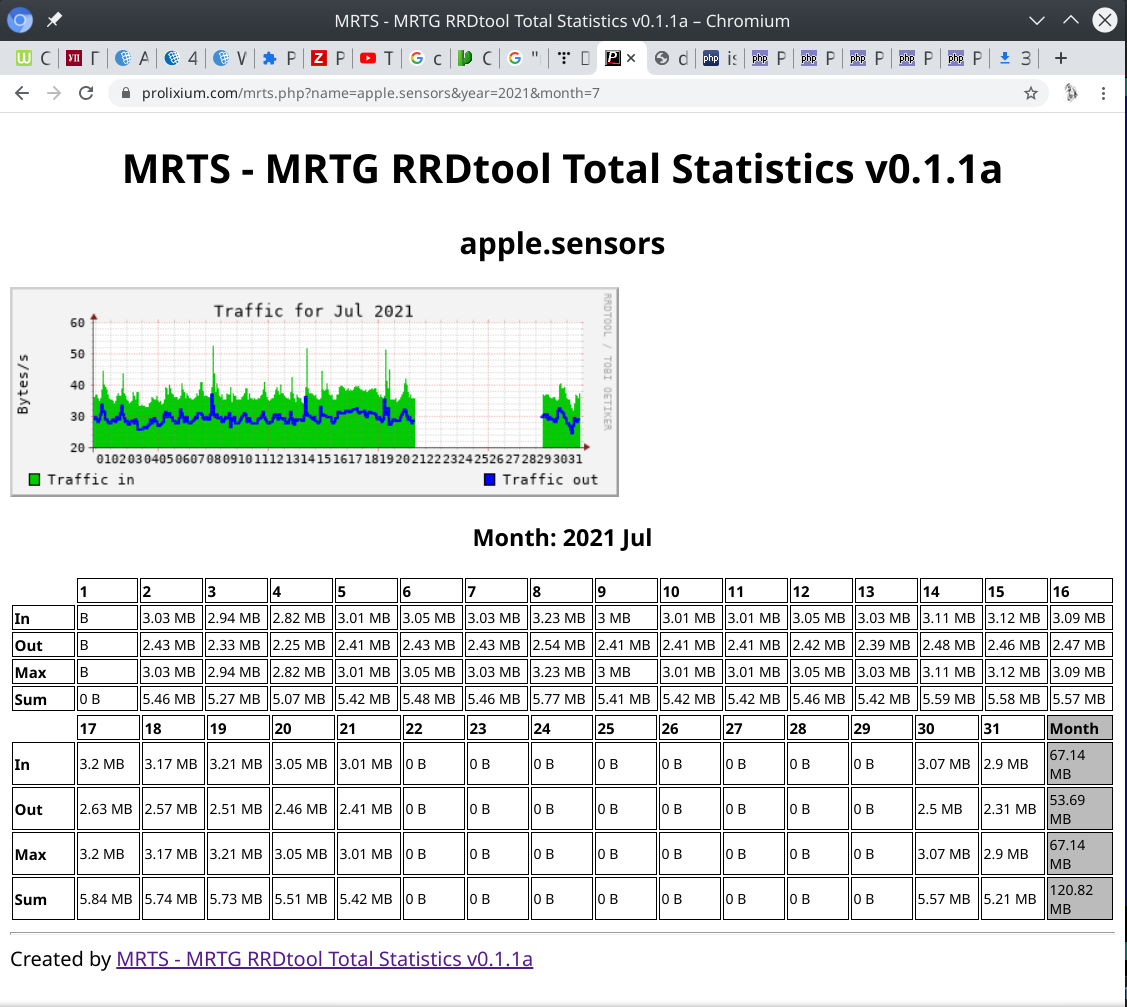This screenshot has height=1007, width=1127.
Task: Pin the window using the title bar pin icon
Action: 55,20
